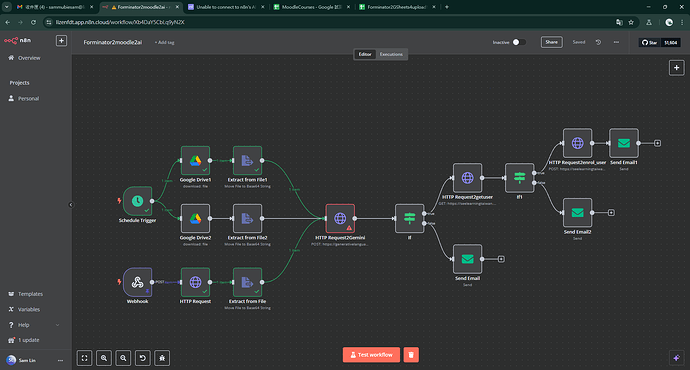Zoom in on the workflow canvas
Viewport: 690px width, 370px height.
tap(104, 358)
